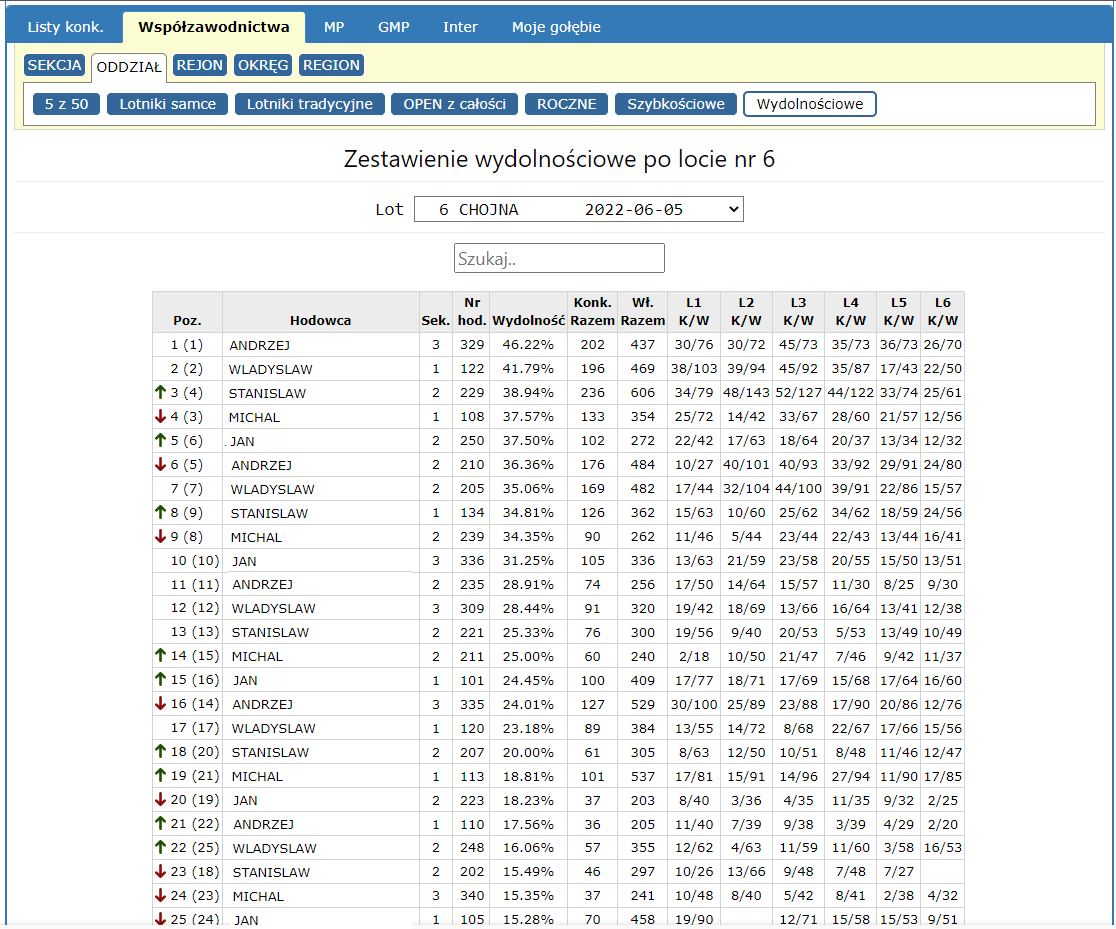Open the Lotniki tradycyjne ranking
This screenshot has height=929, width=1116.
pyautogui.click(x=309, y=104)
